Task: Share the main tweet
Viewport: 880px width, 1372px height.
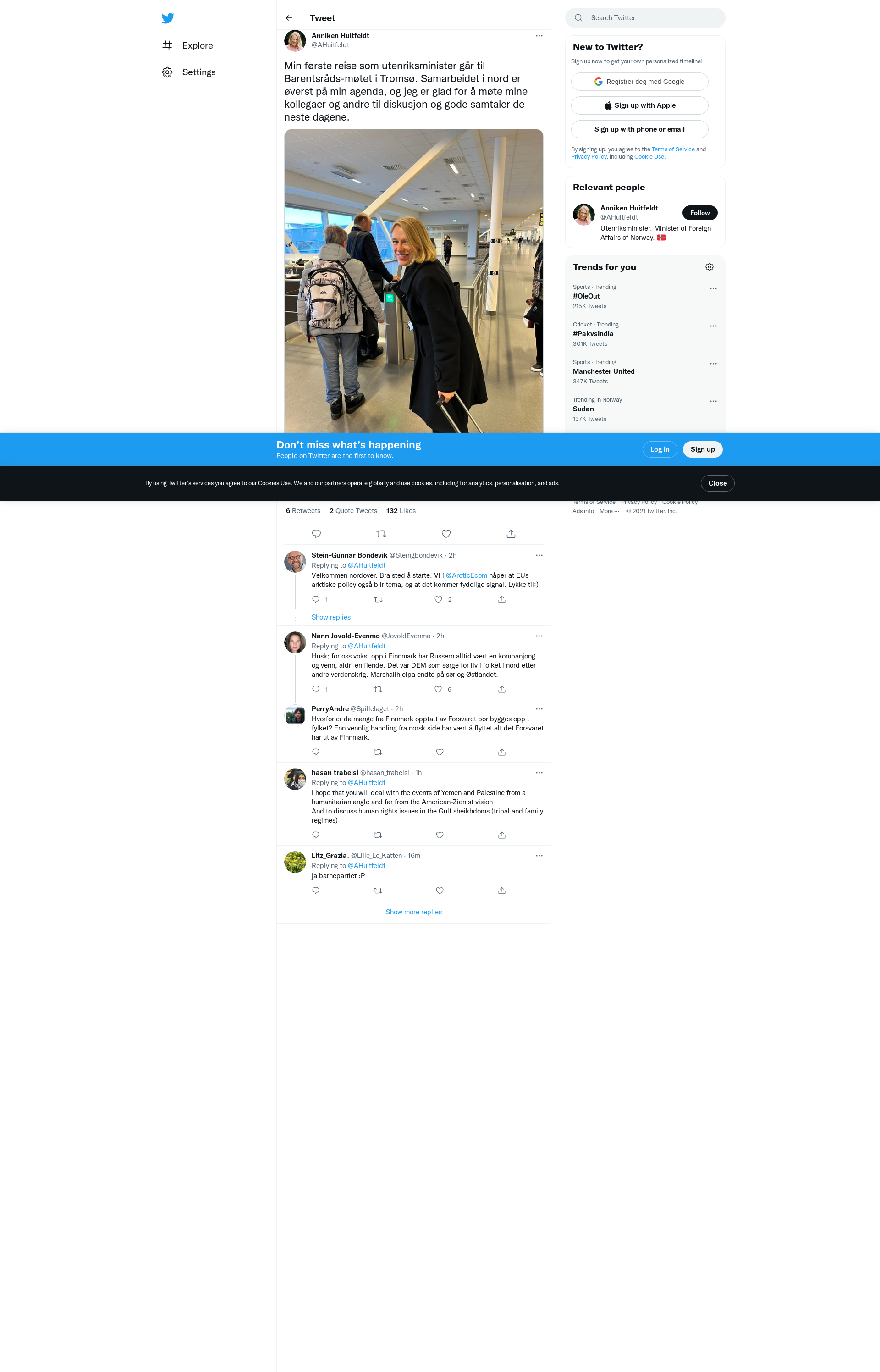Action: (x=511, y=534)
